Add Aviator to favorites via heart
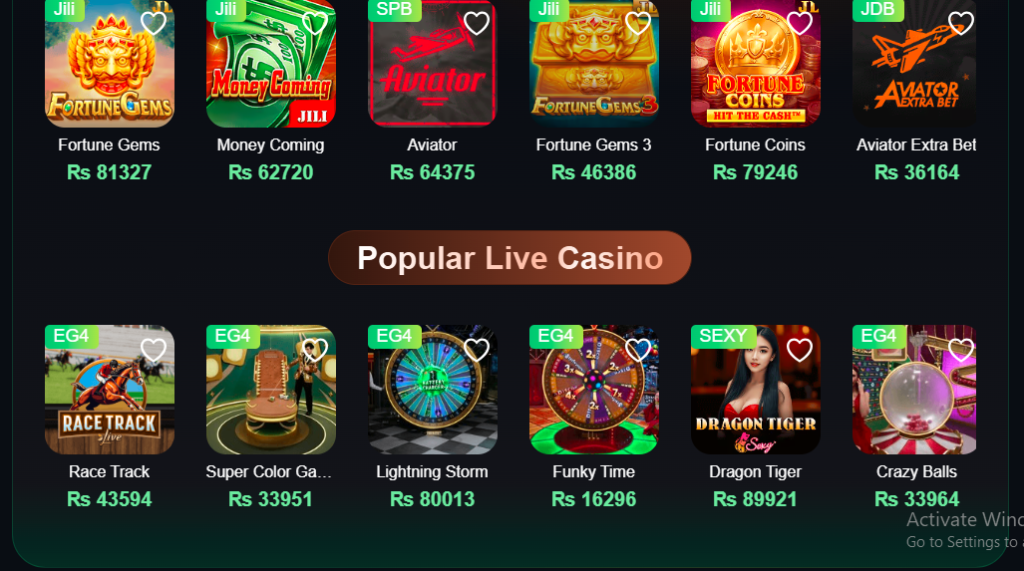This screenshot has width=1024, height=571. coord(477,24)
